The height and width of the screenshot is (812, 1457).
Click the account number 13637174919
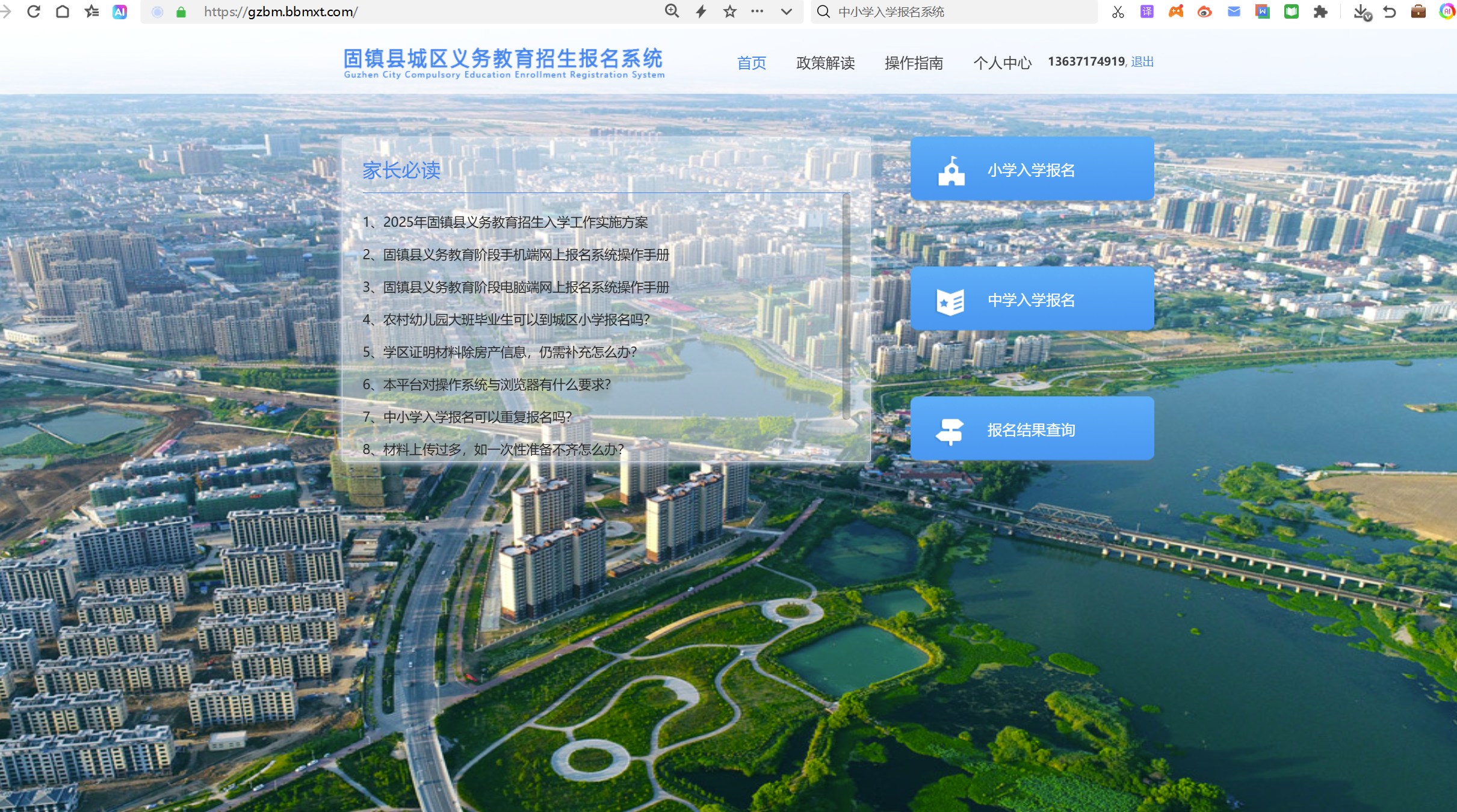(1086, 61)
